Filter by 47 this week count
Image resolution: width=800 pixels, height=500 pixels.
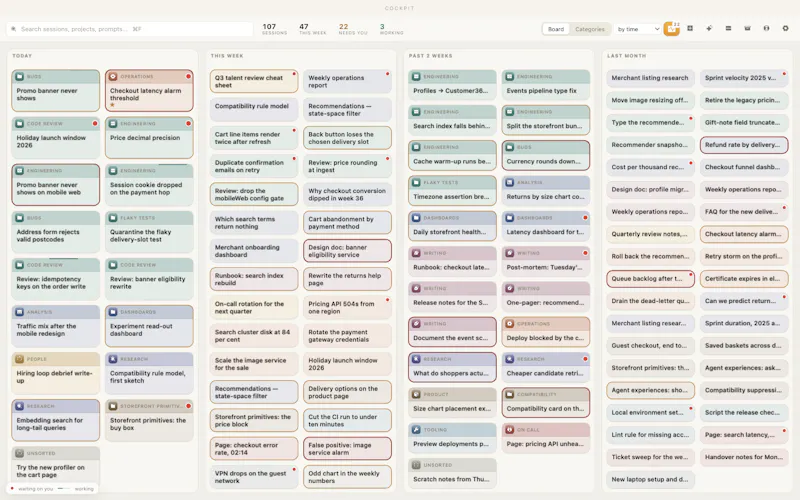[x=312, y=29]
